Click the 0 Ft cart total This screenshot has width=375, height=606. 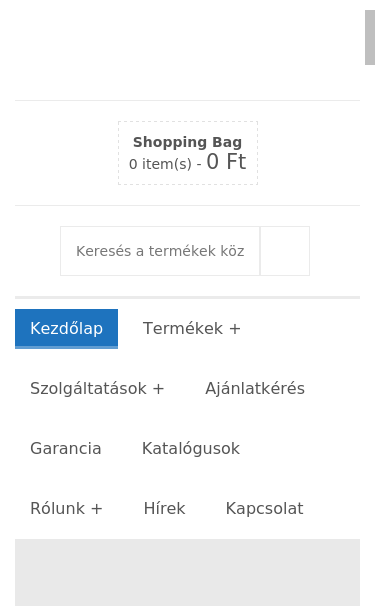[226, 162]
